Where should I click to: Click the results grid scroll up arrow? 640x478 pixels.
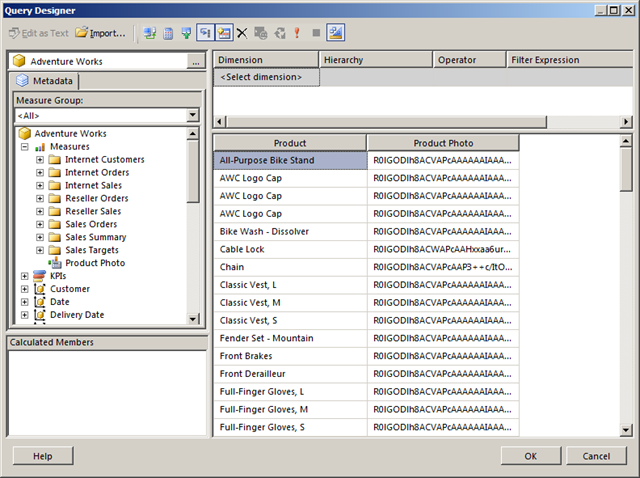tap(626, 142)
